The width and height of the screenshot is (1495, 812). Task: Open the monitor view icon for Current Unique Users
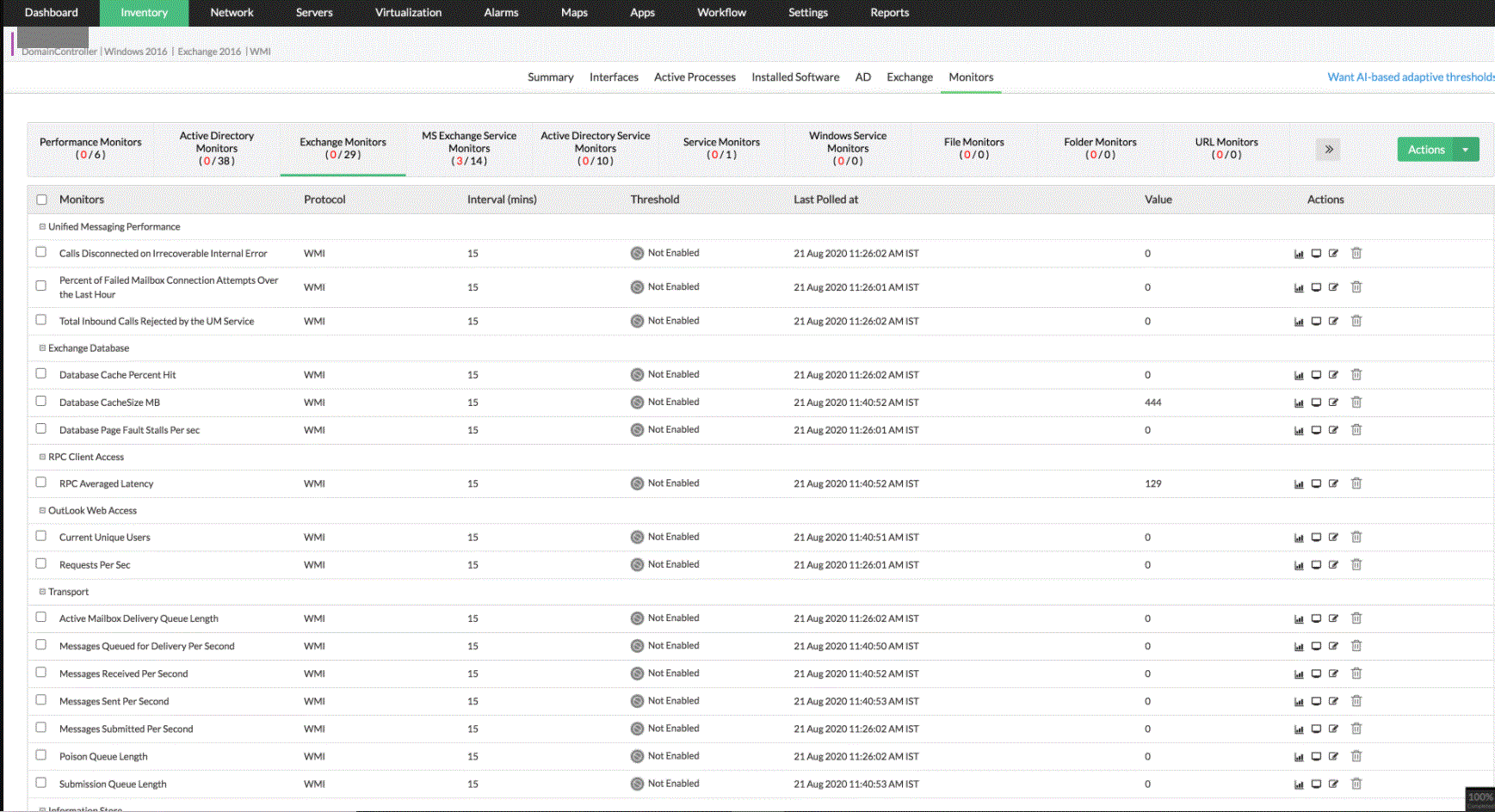tap(1316, 537)
